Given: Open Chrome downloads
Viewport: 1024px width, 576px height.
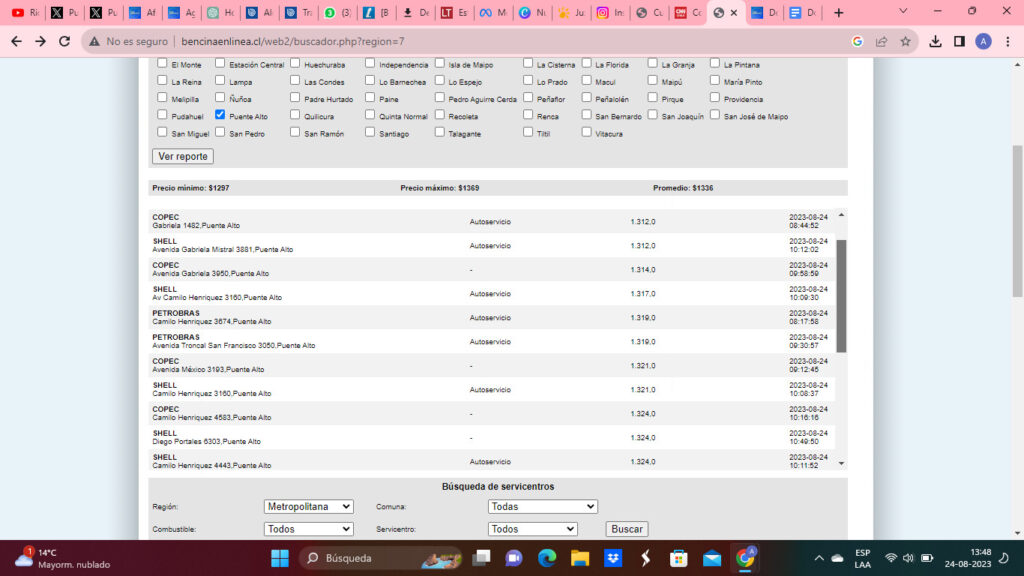Looking at the screenshot, I should [935, 41].
